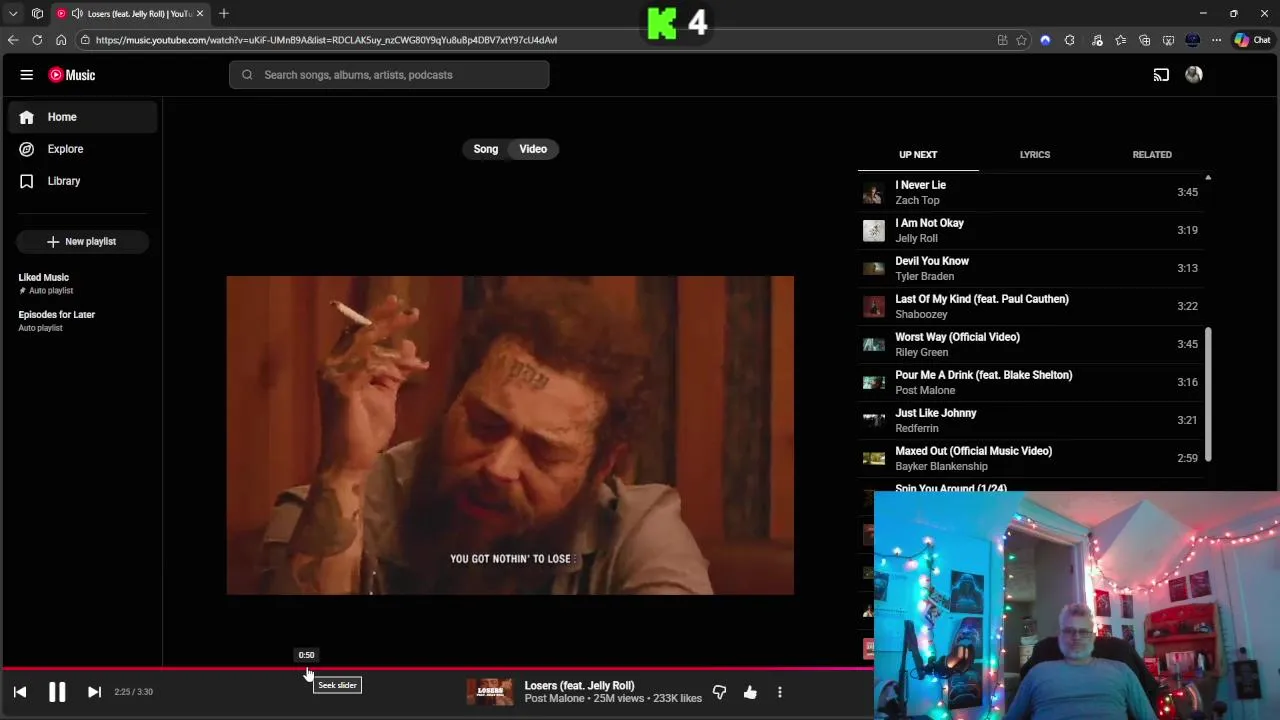1280x720 pixels.
Task: Open browser collections icon
Action: coord(1145,40)
